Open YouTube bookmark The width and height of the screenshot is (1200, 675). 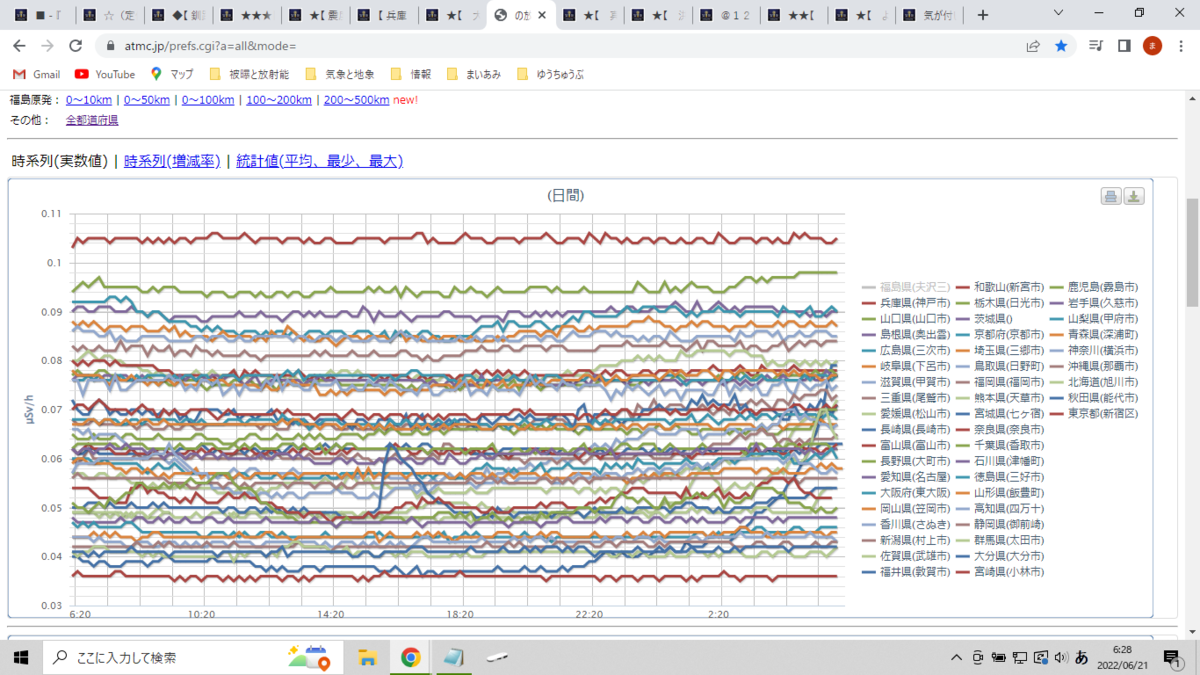pyautogui.click(x=105, y=74)
